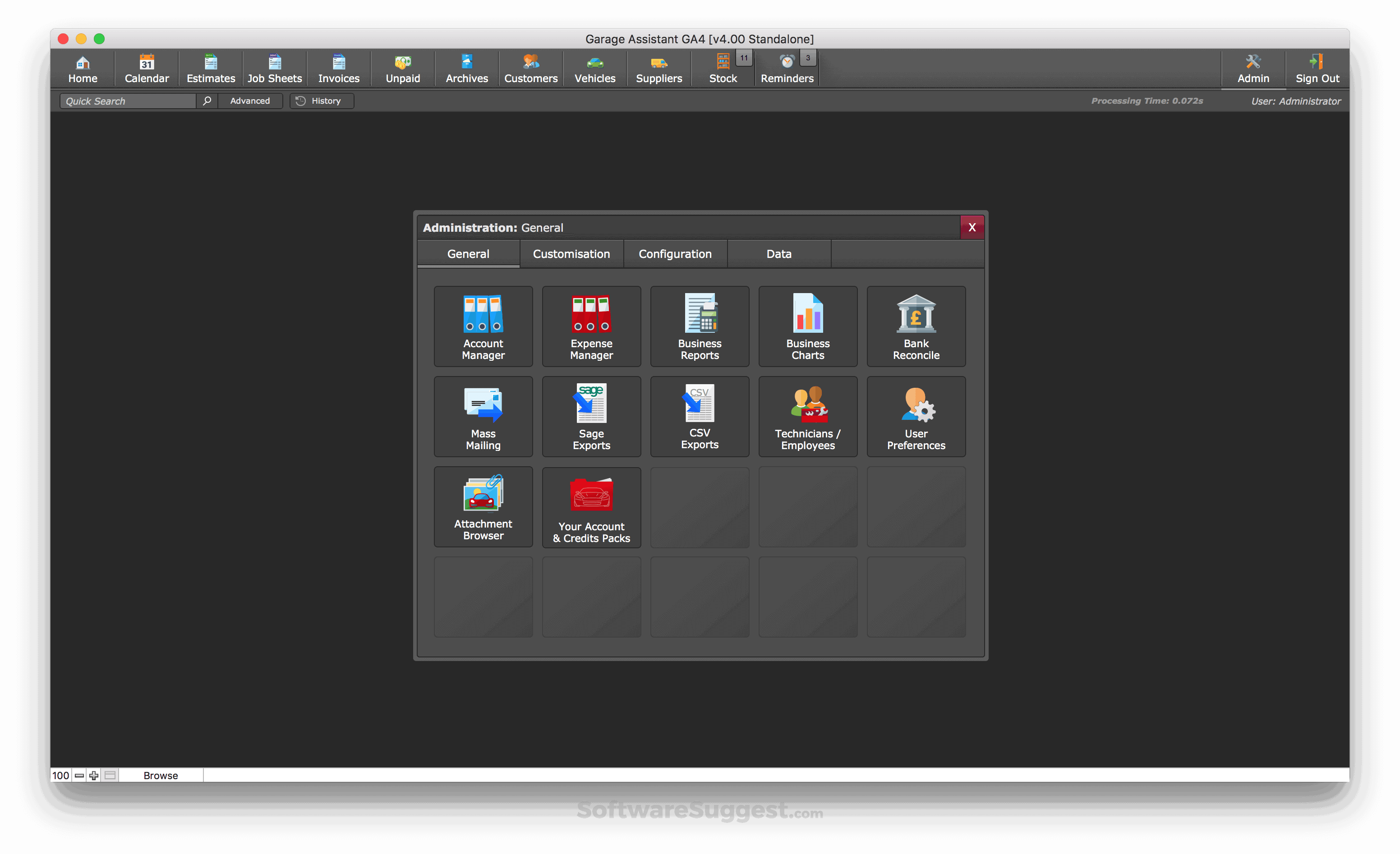Launch Business Reports

(x=700, y=326)
